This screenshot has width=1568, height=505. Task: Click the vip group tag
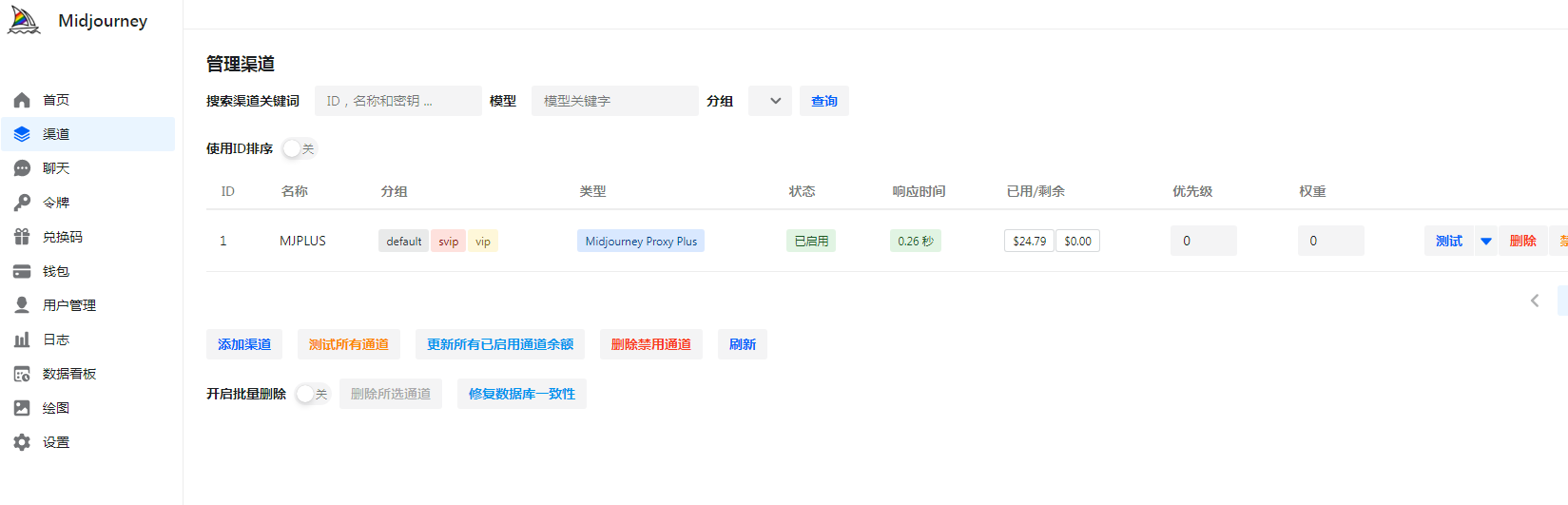tap(483, 242)
